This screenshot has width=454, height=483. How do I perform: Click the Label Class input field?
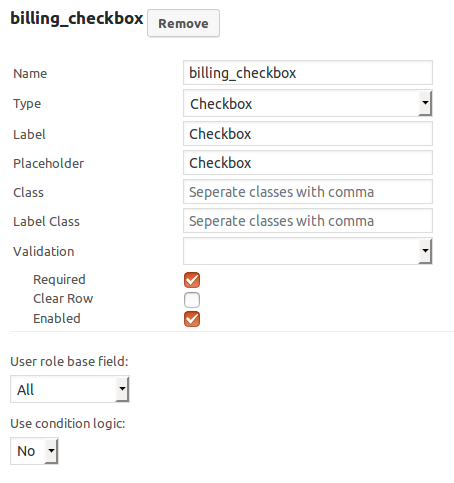click(x=308, y=221)
